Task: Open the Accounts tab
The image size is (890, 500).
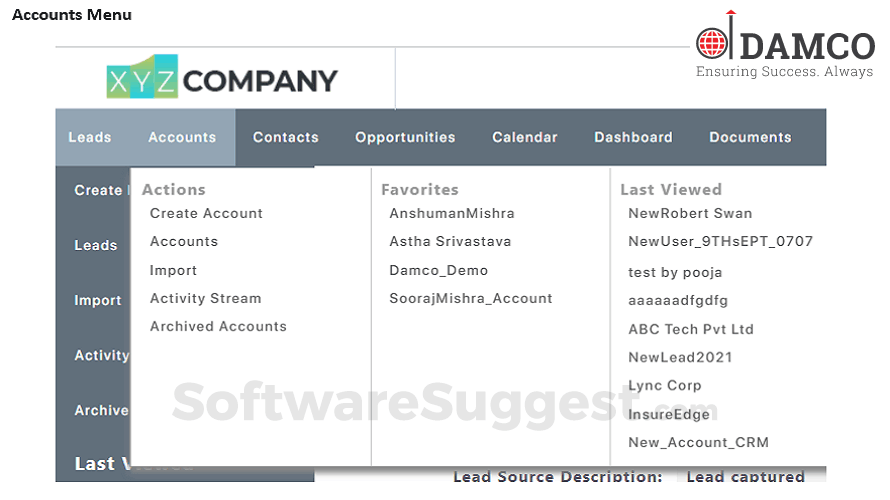Action: tap(182, 137)
